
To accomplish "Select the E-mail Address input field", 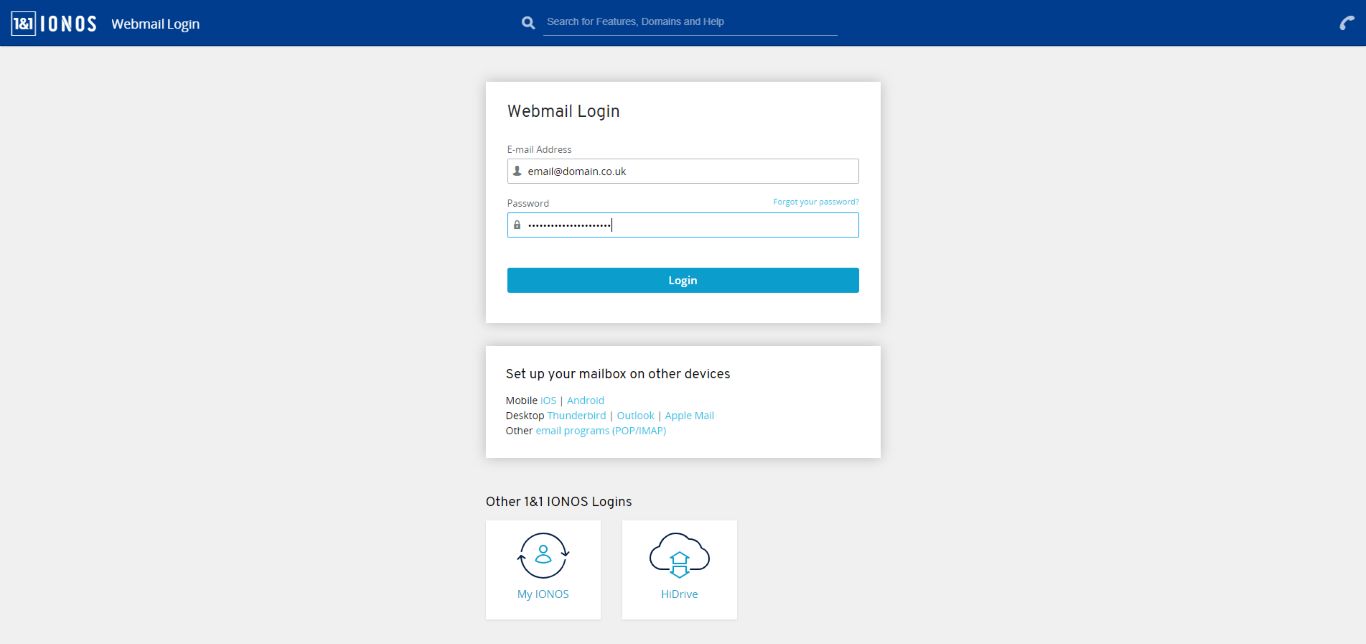I will tap(683, 170).
